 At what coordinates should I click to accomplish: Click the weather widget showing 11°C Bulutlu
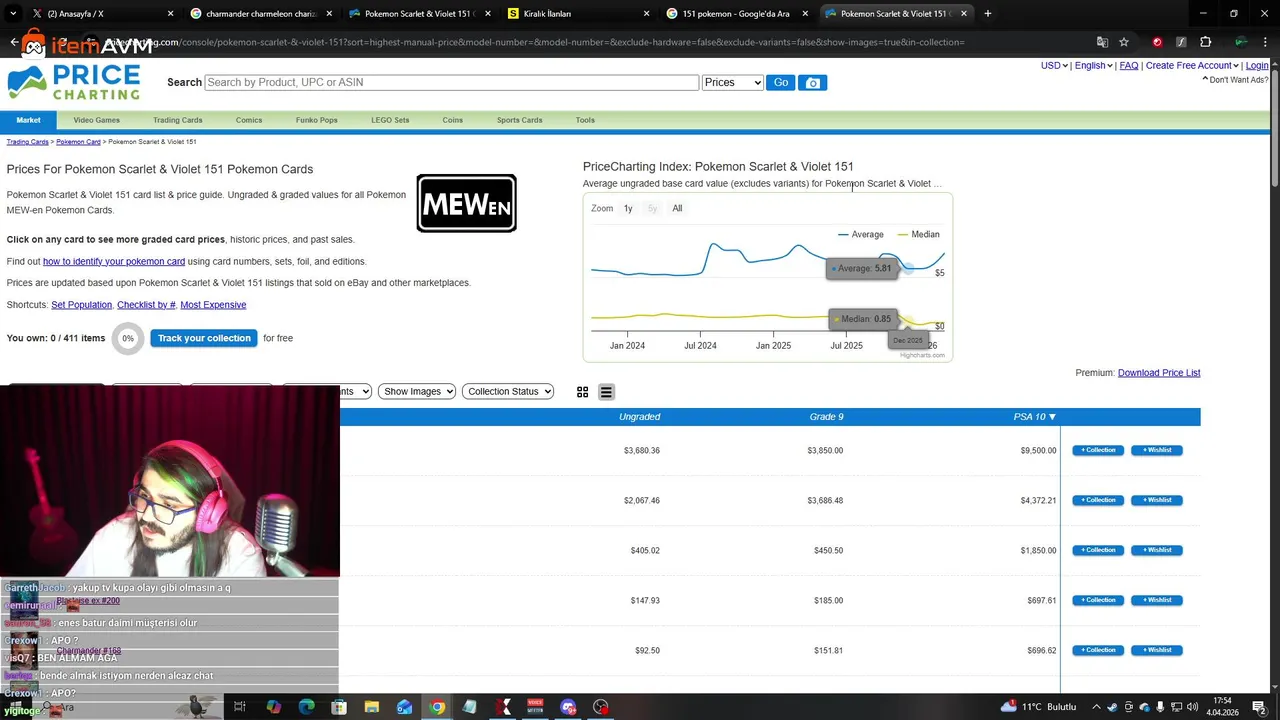tap(1037, 707)
